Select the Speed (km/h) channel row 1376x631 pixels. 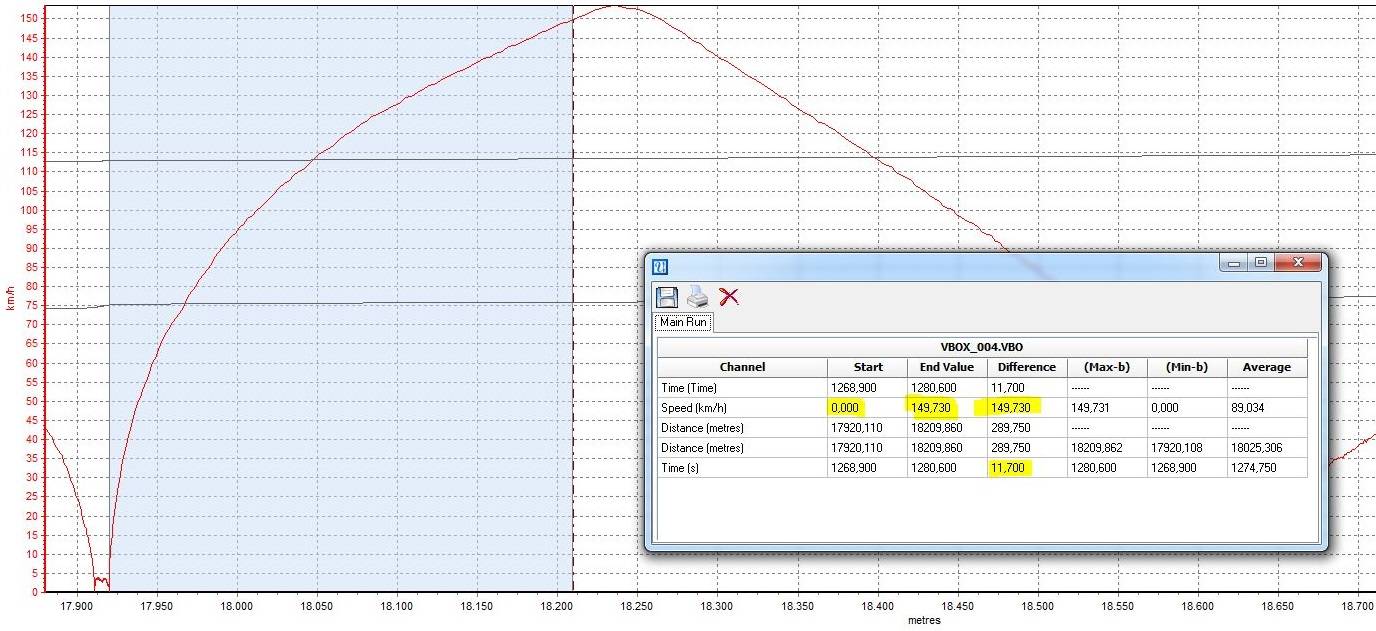(982, 407)
